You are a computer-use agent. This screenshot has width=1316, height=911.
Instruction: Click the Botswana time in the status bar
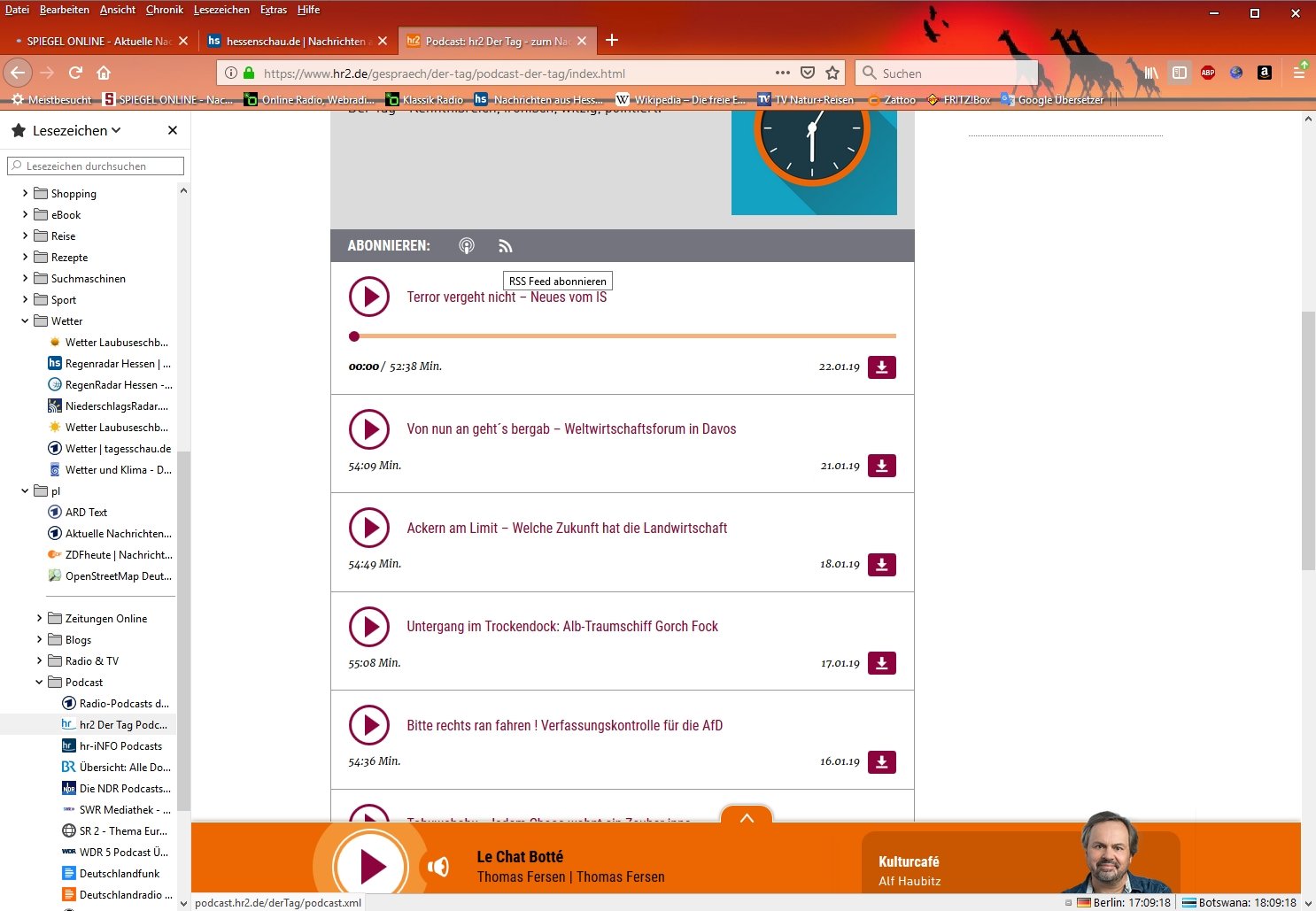1240,903
